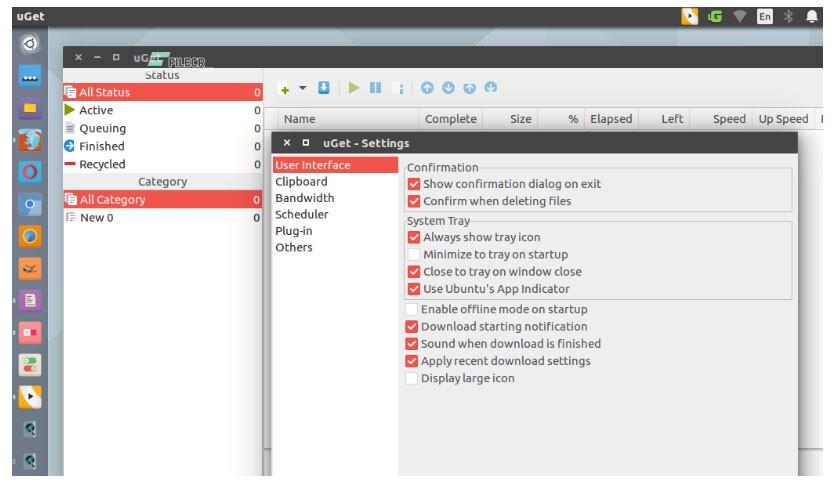Select User Interface settings page
836x484 pixels.
335,165
